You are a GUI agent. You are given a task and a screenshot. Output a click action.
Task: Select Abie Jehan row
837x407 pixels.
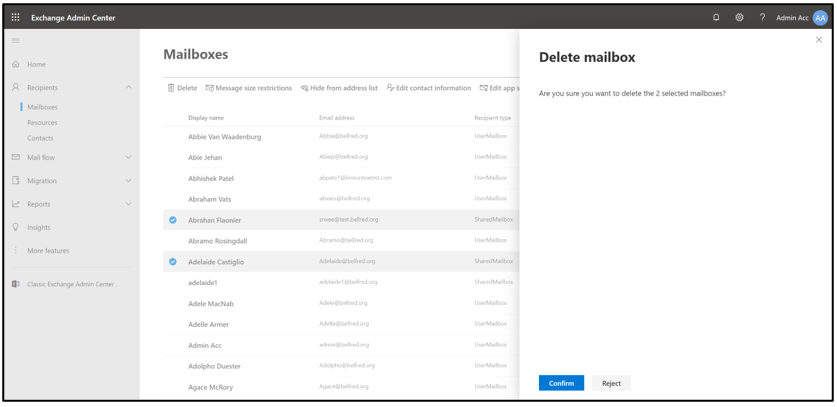click(x=341, y=157)
